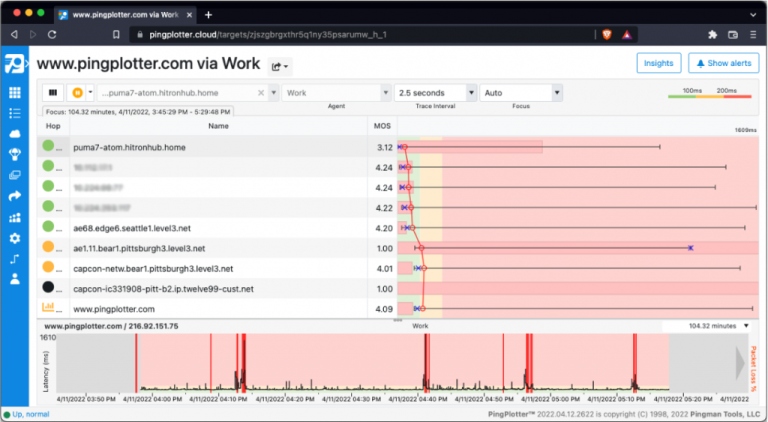Viewport: 768px width, 422px height.
Task: Expand the Trace Interval 2.5 seconds dropdown
Action: [x=471, y=93]
